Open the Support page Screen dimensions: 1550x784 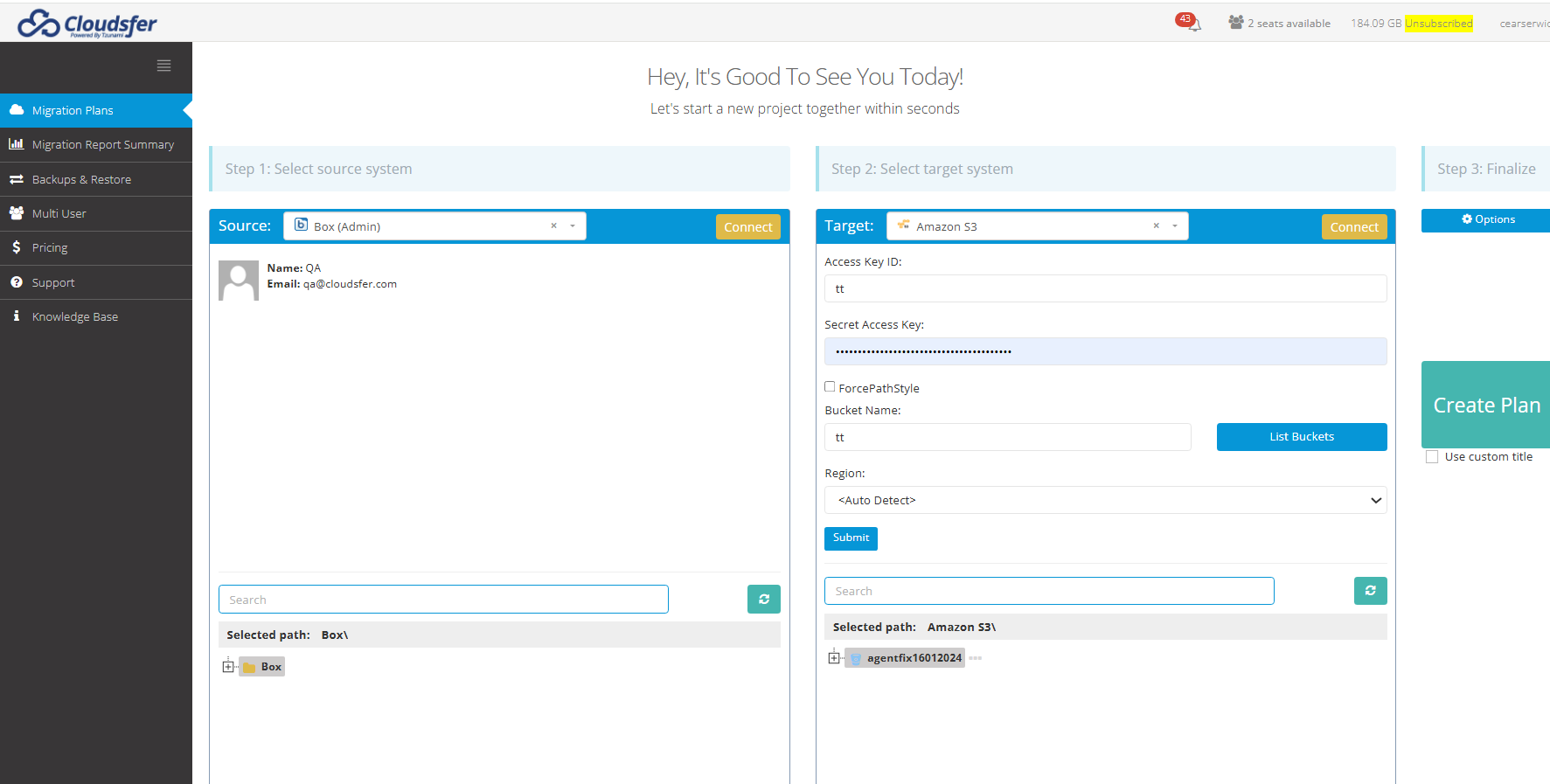96,282
